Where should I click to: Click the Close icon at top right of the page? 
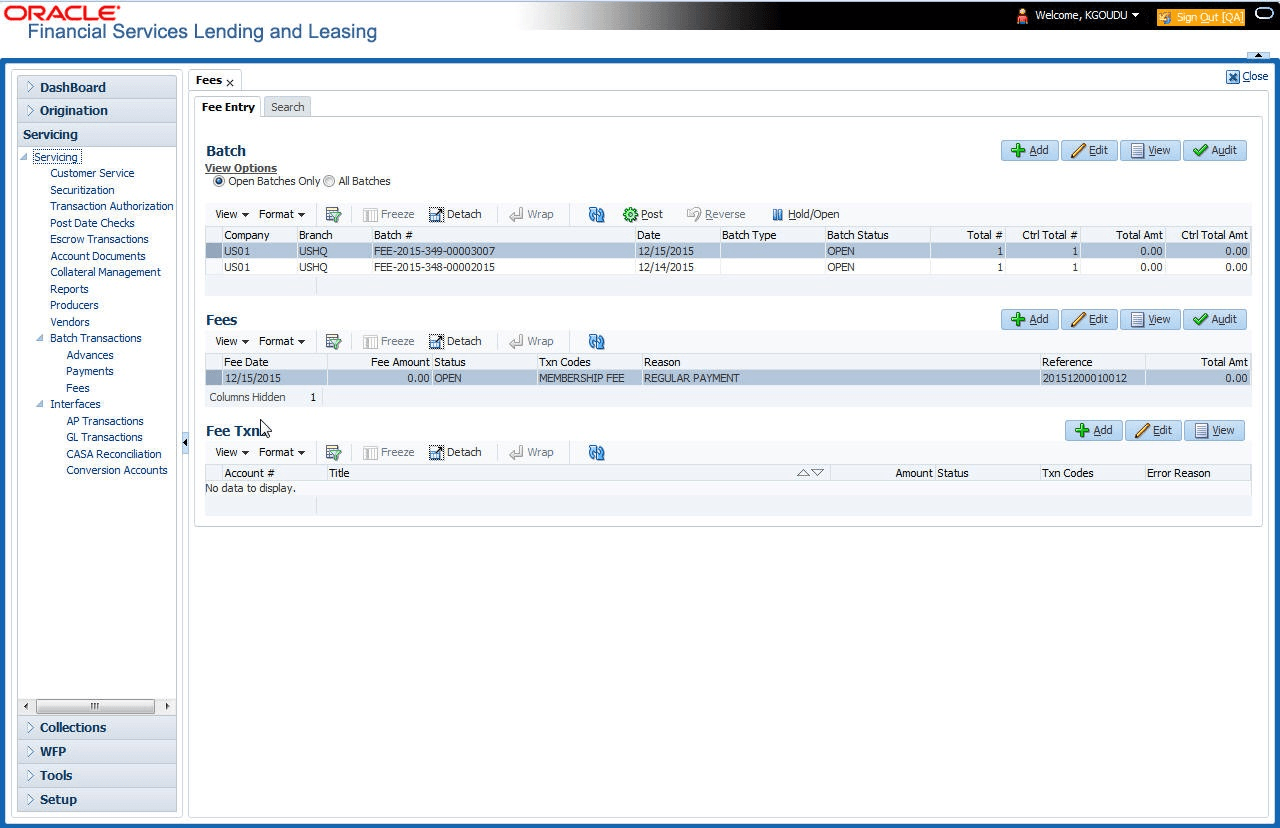(x=1247, y=76)
